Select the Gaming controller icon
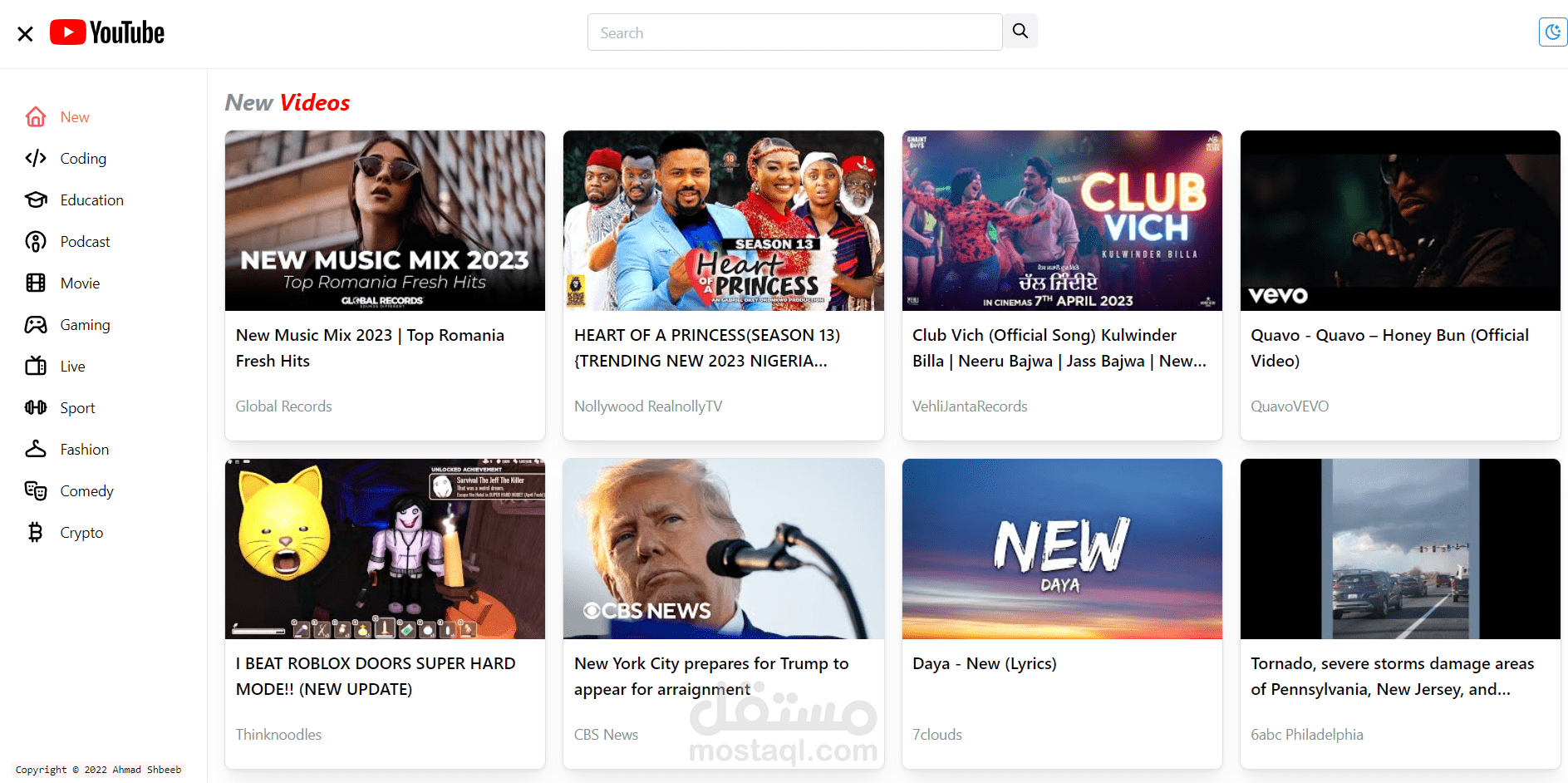 (36, 325)
